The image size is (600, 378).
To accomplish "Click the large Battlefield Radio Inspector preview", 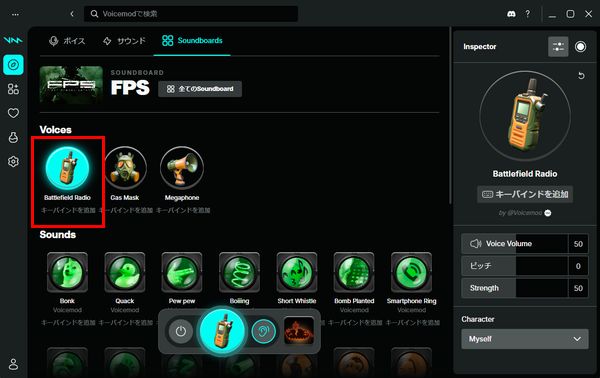I will tap(525, 116).
